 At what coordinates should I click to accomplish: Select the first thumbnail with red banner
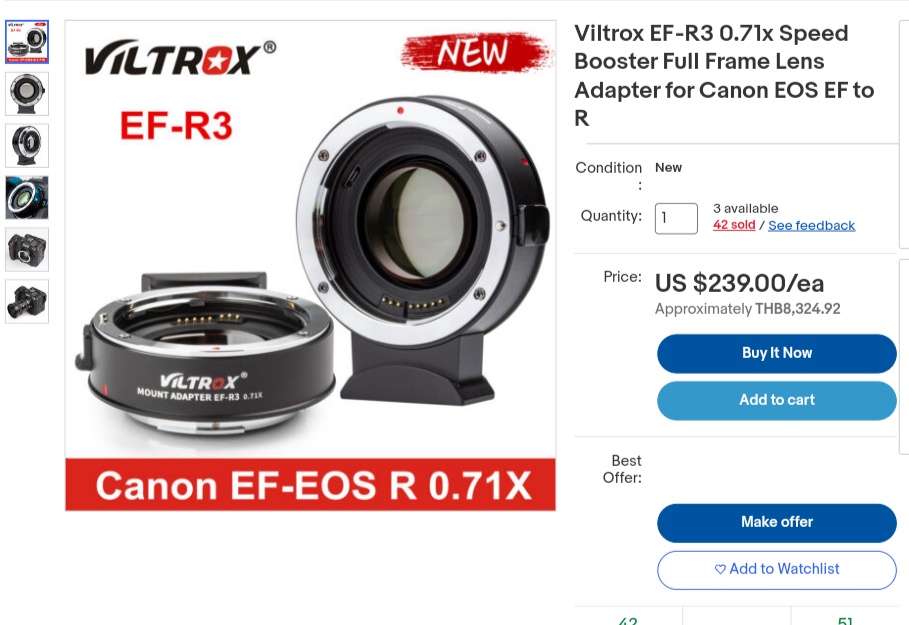point(27,42)
